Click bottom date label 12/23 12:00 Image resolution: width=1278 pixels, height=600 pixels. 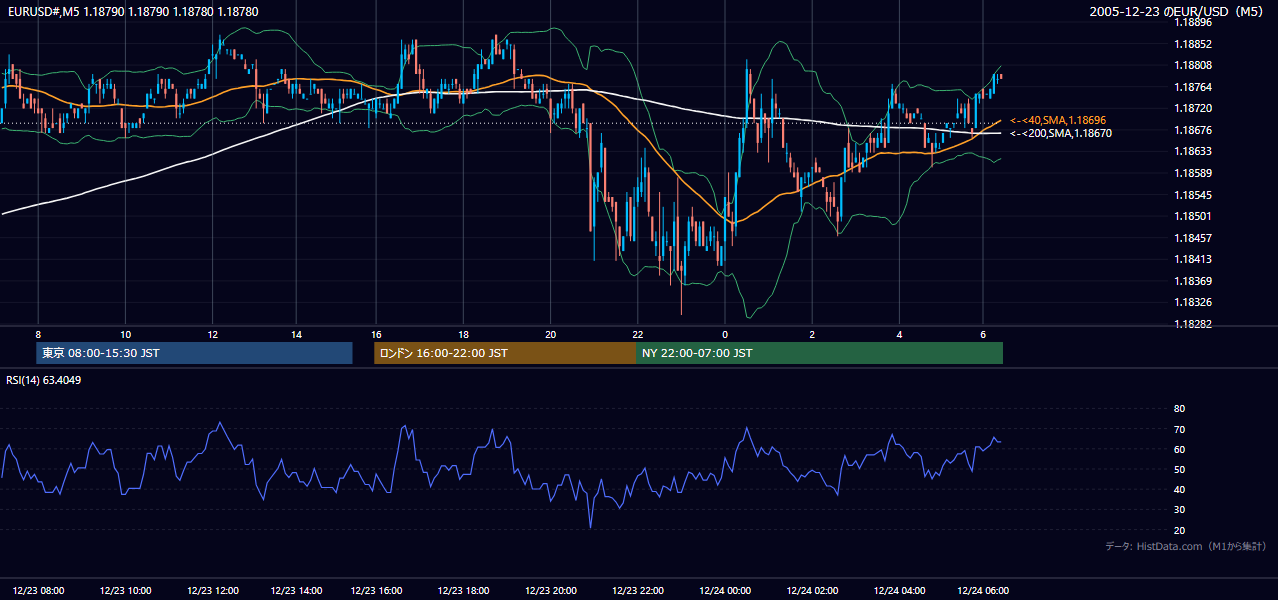tap(212, 591)
